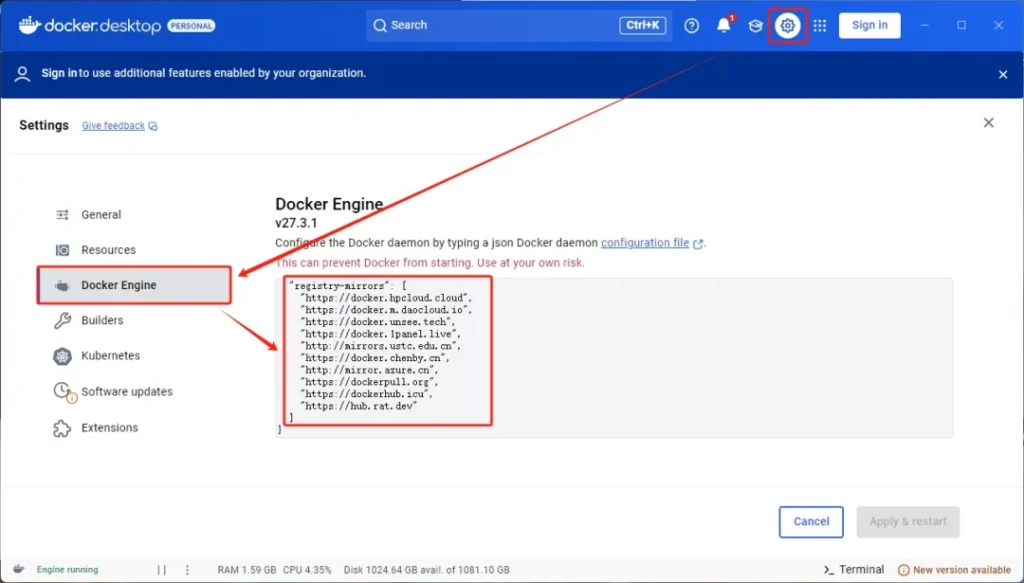Screen dimensions: 1024x583
Task: Close the Settings panel
Action: (x=988, y=123)
